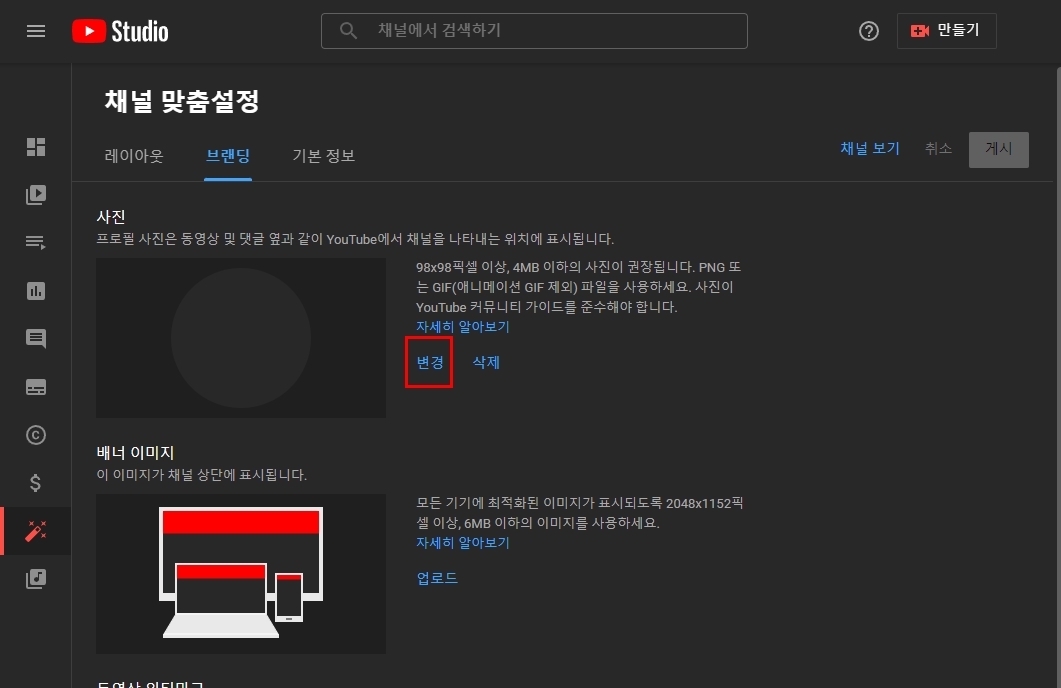This screenshot has width=1061, height=688.
Task: Switch to the 기본 정보 tab
Action: point(323,156)
